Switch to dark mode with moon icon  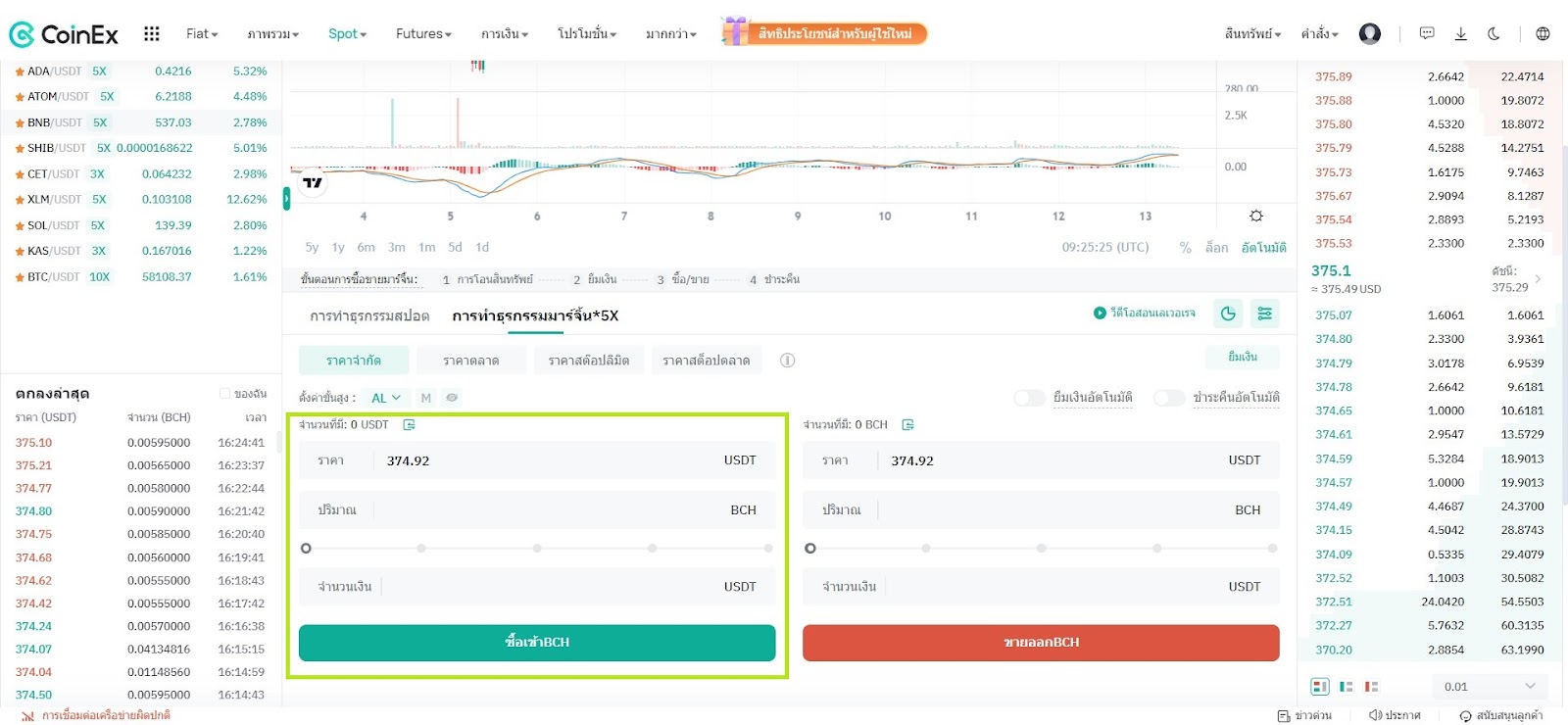coord(1494,34)
